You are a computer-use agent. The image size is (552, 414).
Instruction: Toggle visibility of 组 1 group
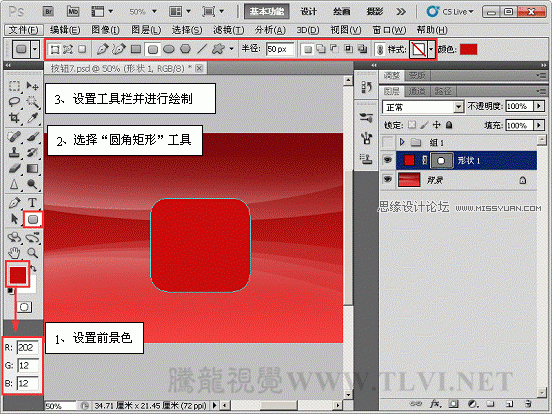(388, 142)
